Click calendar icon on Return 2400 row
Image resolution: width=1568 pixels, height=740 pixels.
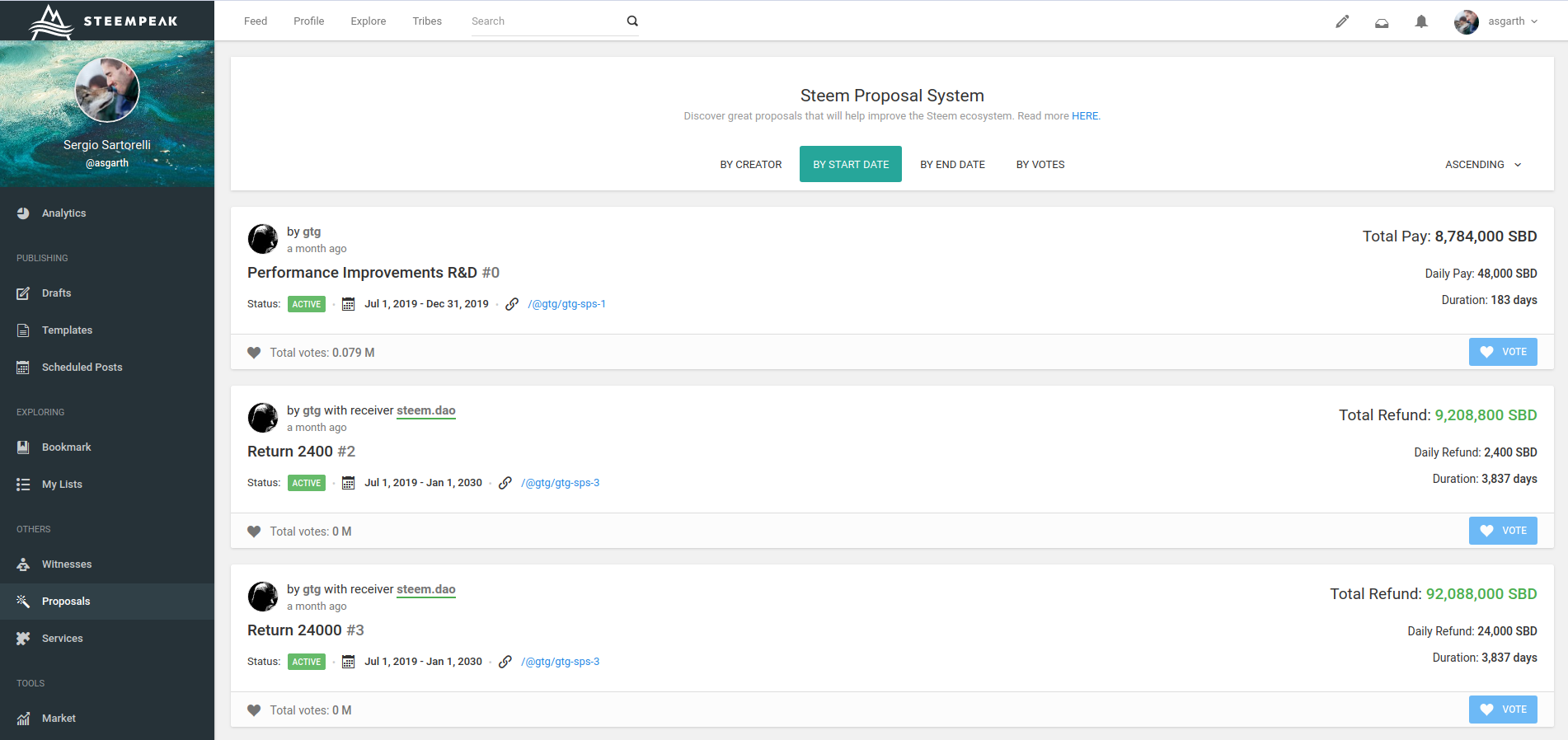tap(349, 483)
